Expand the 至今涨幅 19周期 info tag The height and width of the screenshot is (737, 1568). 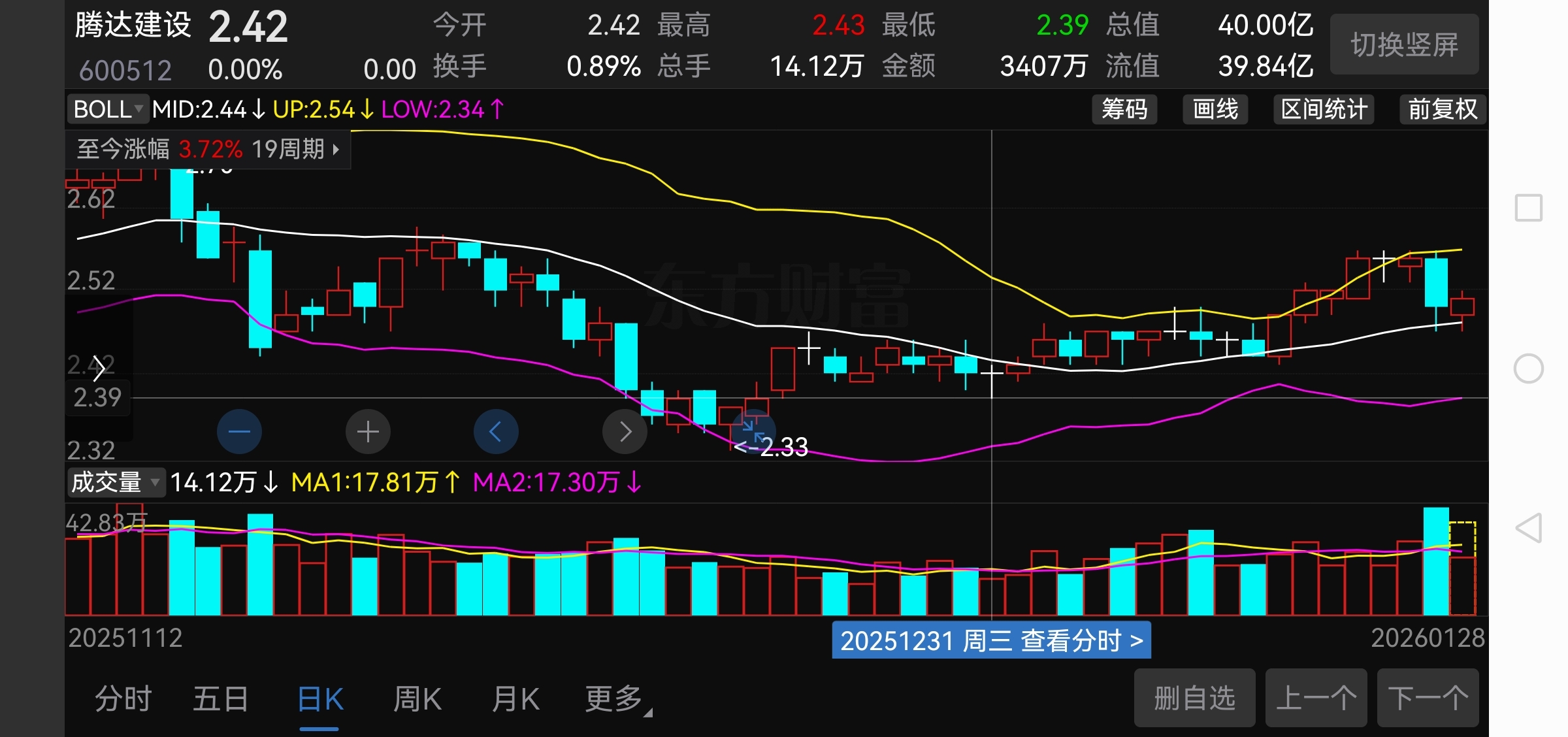pos(208,150)
